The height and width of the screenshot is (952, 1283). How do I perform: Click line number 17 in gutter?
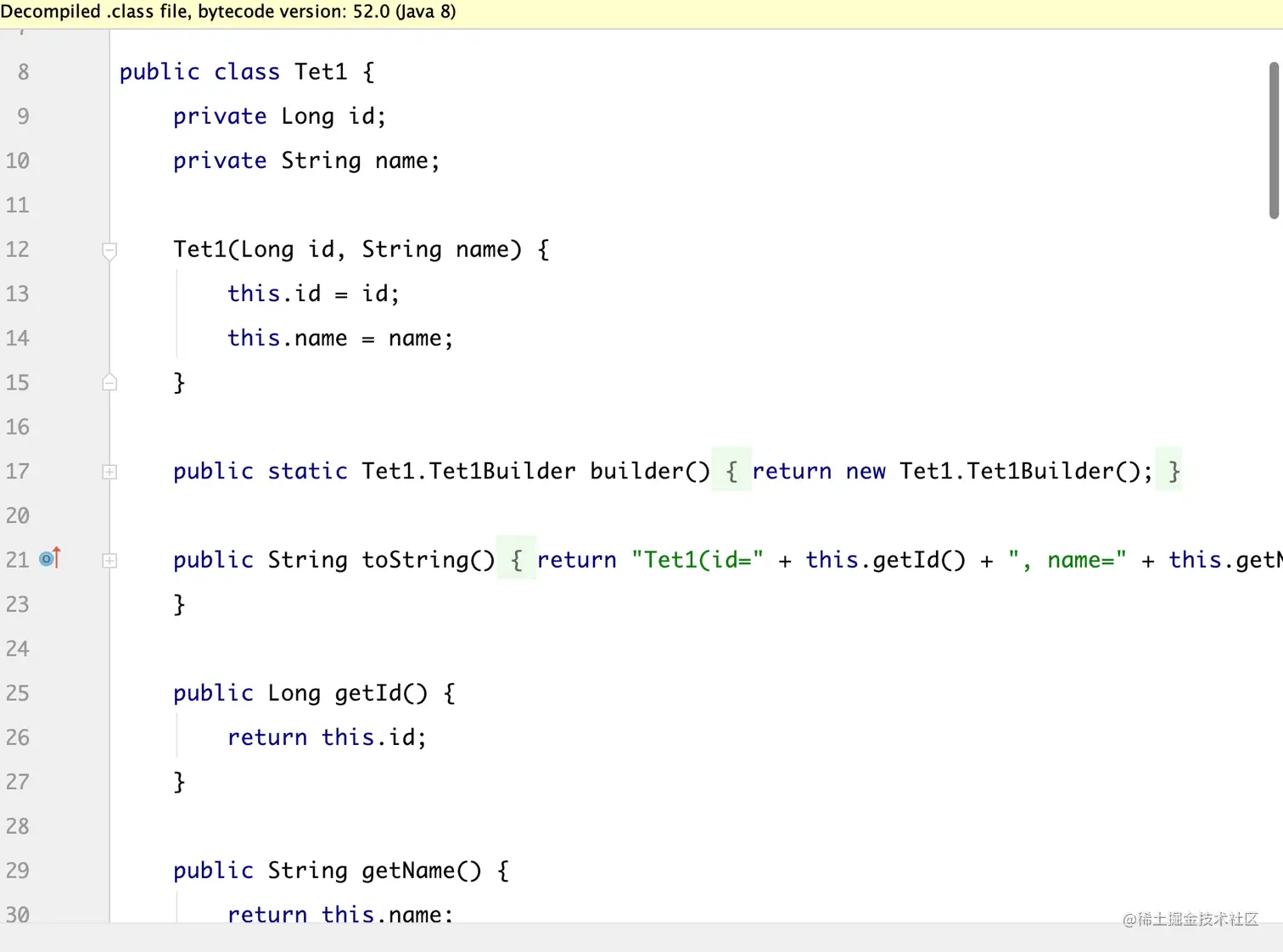(x=18, y=471)
